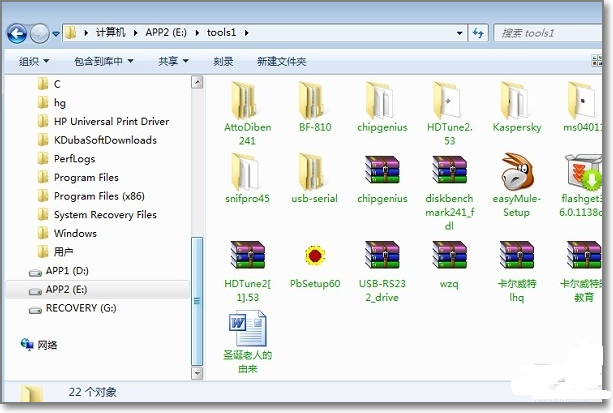Screen dimensions: 613x413
Task: Select Program Files in navigation tree
Action: point(78,177)
